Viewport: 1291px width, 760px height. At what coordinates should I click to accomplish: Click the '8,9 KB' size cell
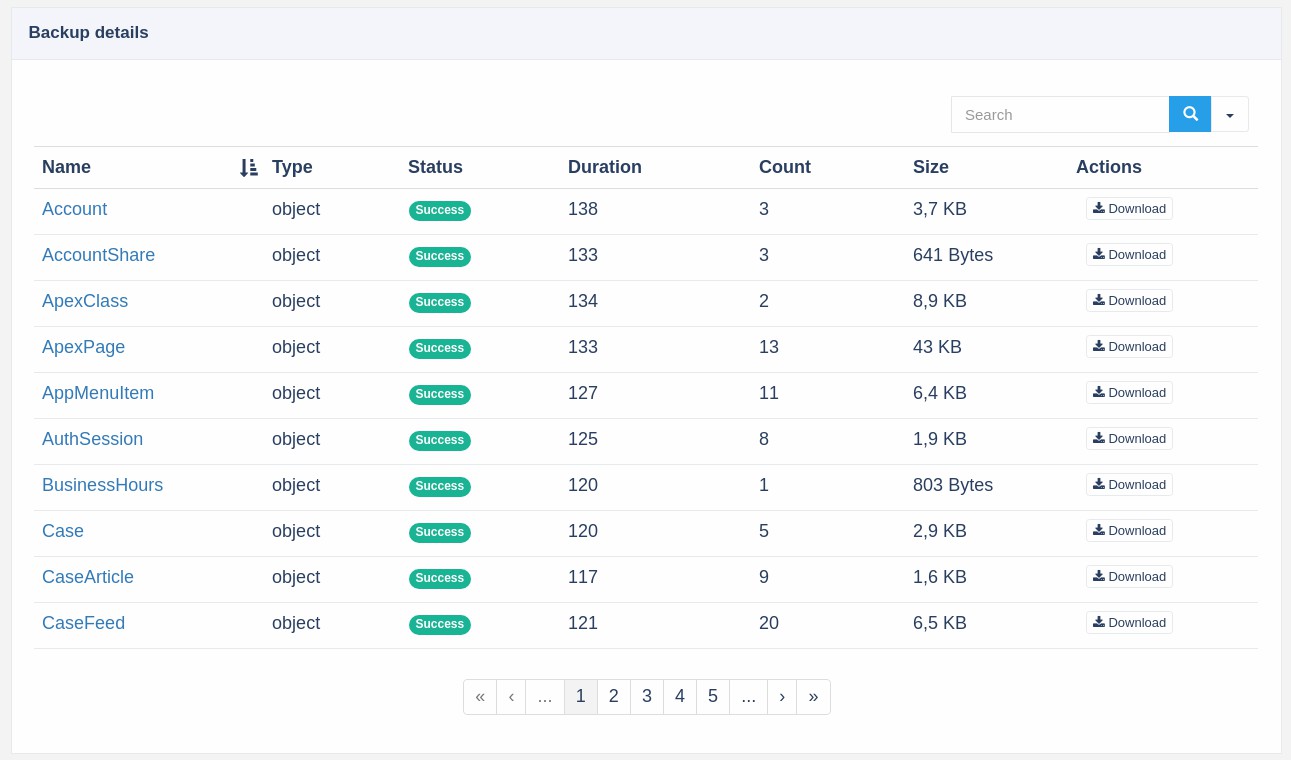coord(940,301)
